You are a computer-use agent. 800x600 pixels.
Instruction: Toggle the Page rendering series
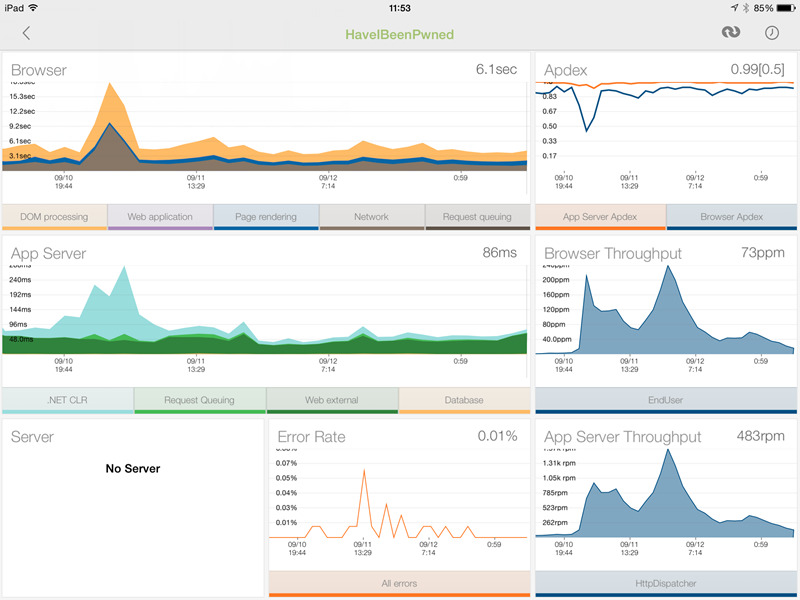(x=266, y=216)
